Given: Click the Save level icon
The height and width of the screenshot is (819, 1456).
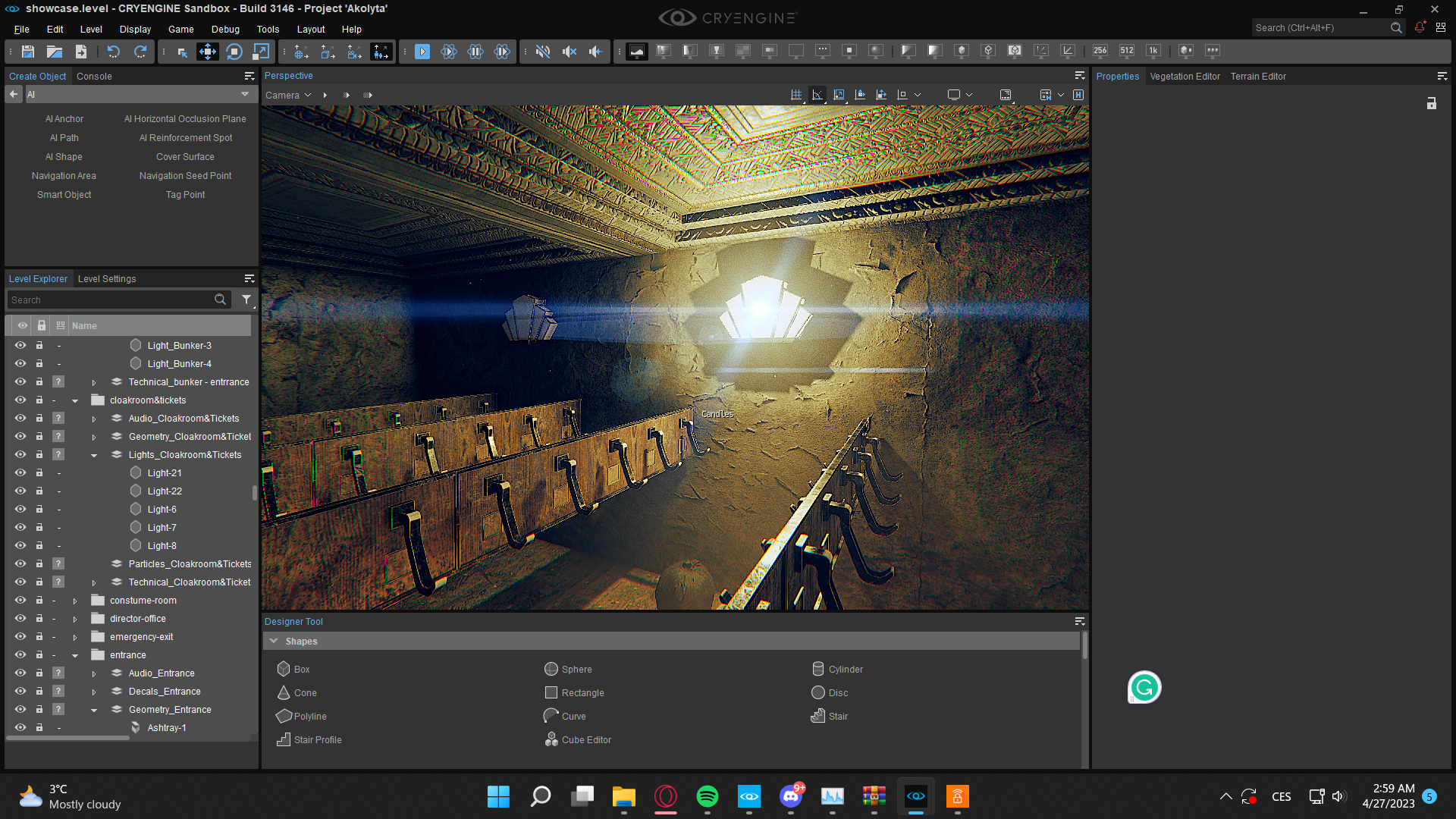Looking at the screenshot, I should coord(28,52).
